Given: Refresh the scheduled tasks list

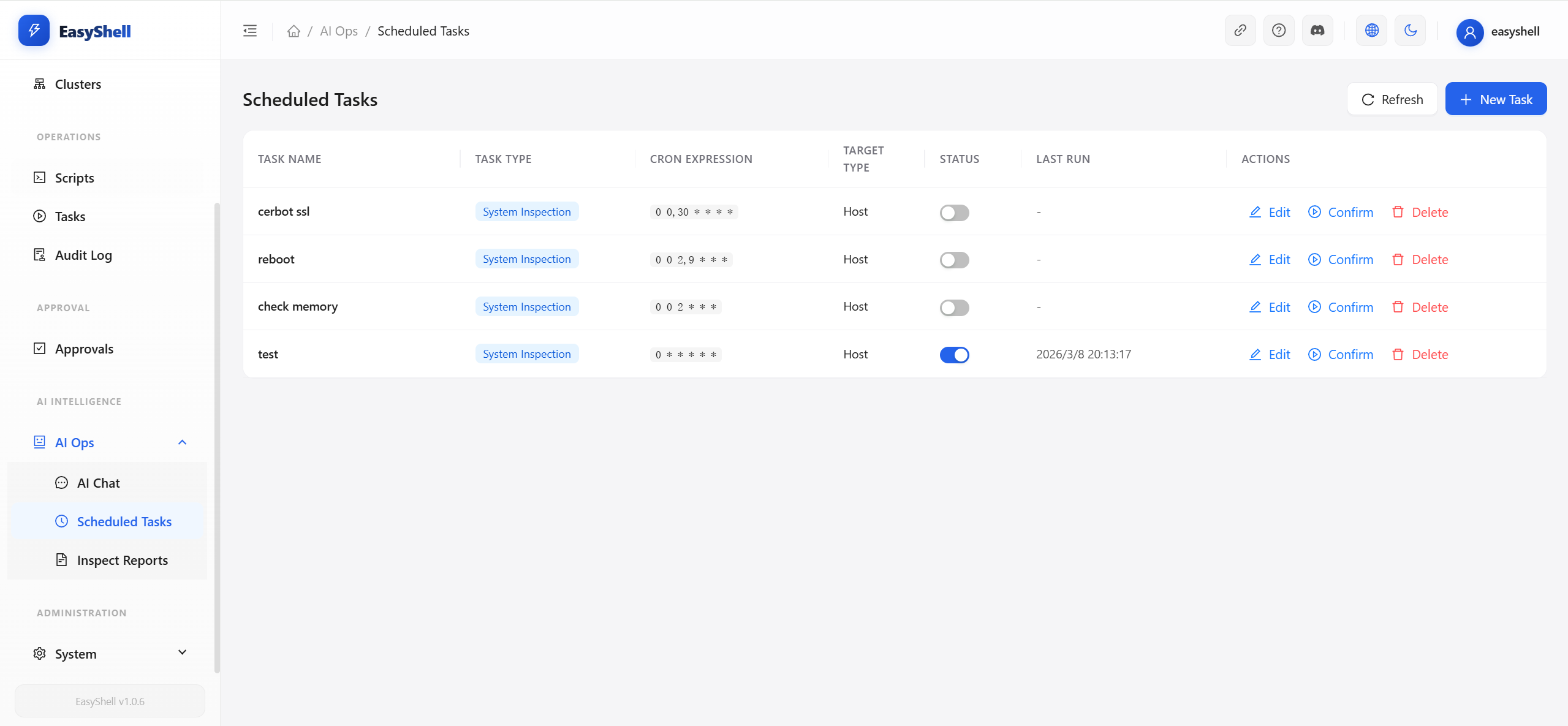Looking at the screenshot, I should point(1392,99).
